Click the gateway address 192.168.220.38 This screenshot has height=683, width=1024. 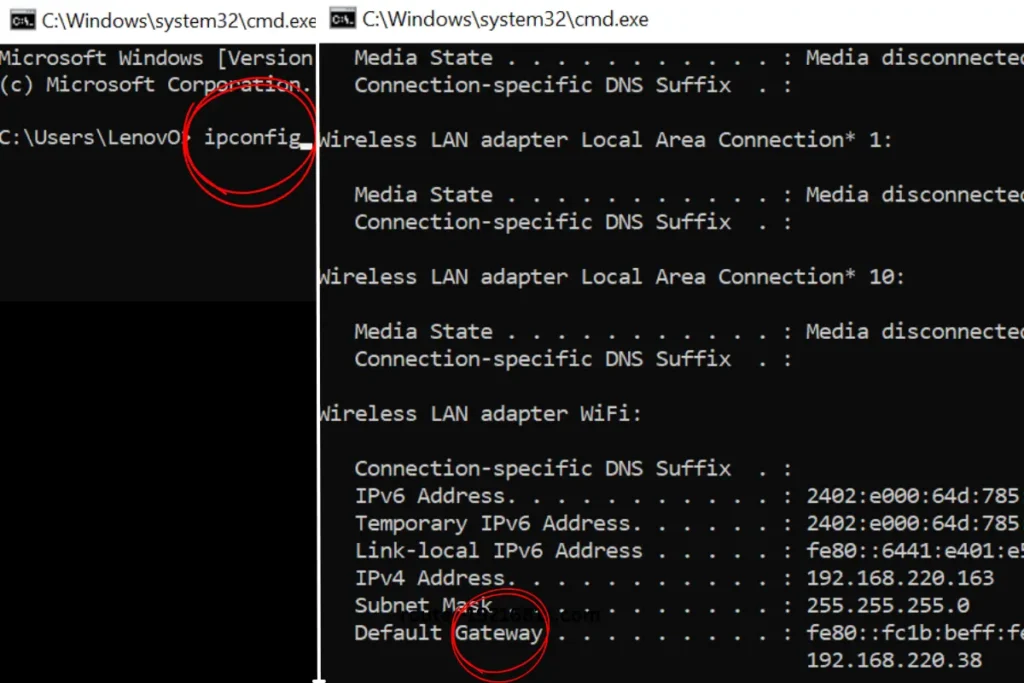pyautogui.click(x=894, y=660)
